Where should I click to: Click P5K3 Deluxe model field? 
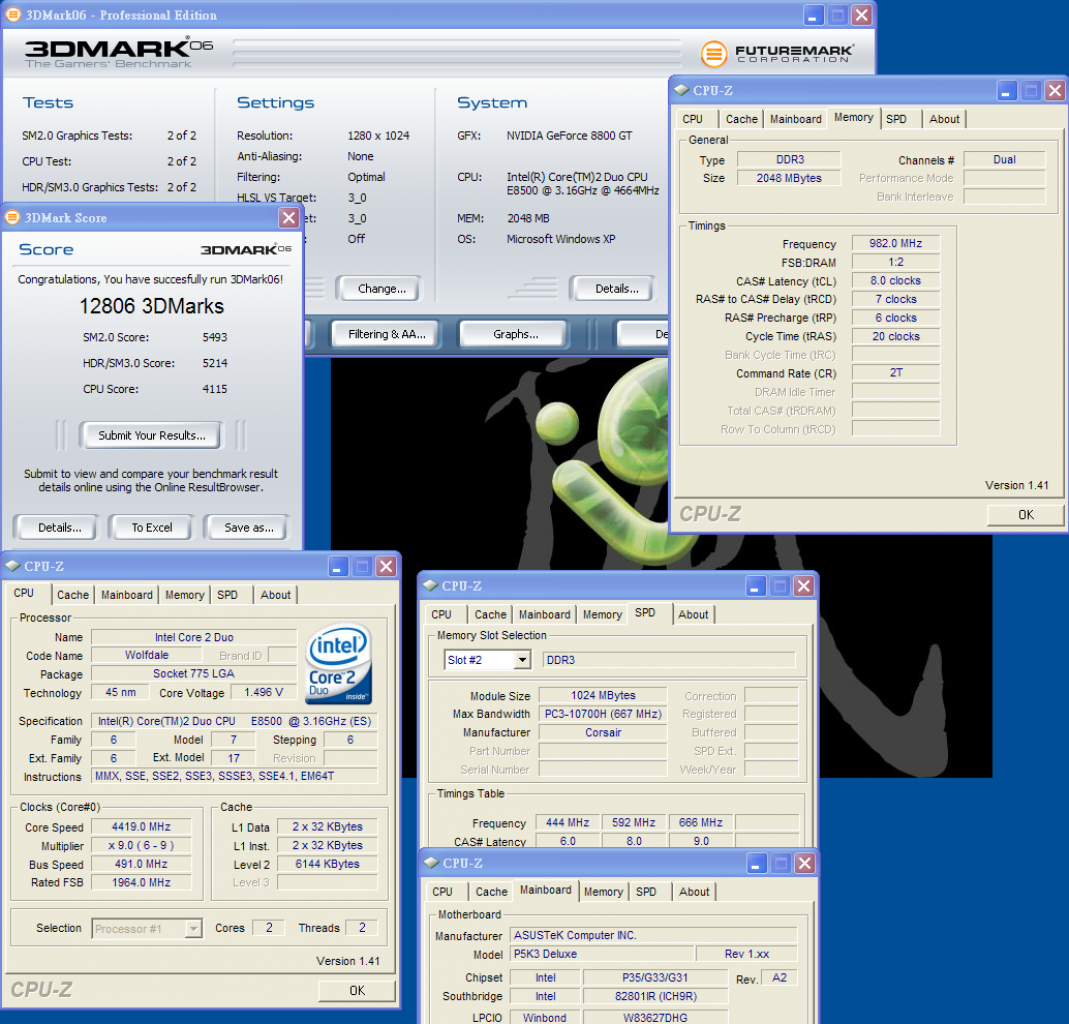click(x=602, y=954)
